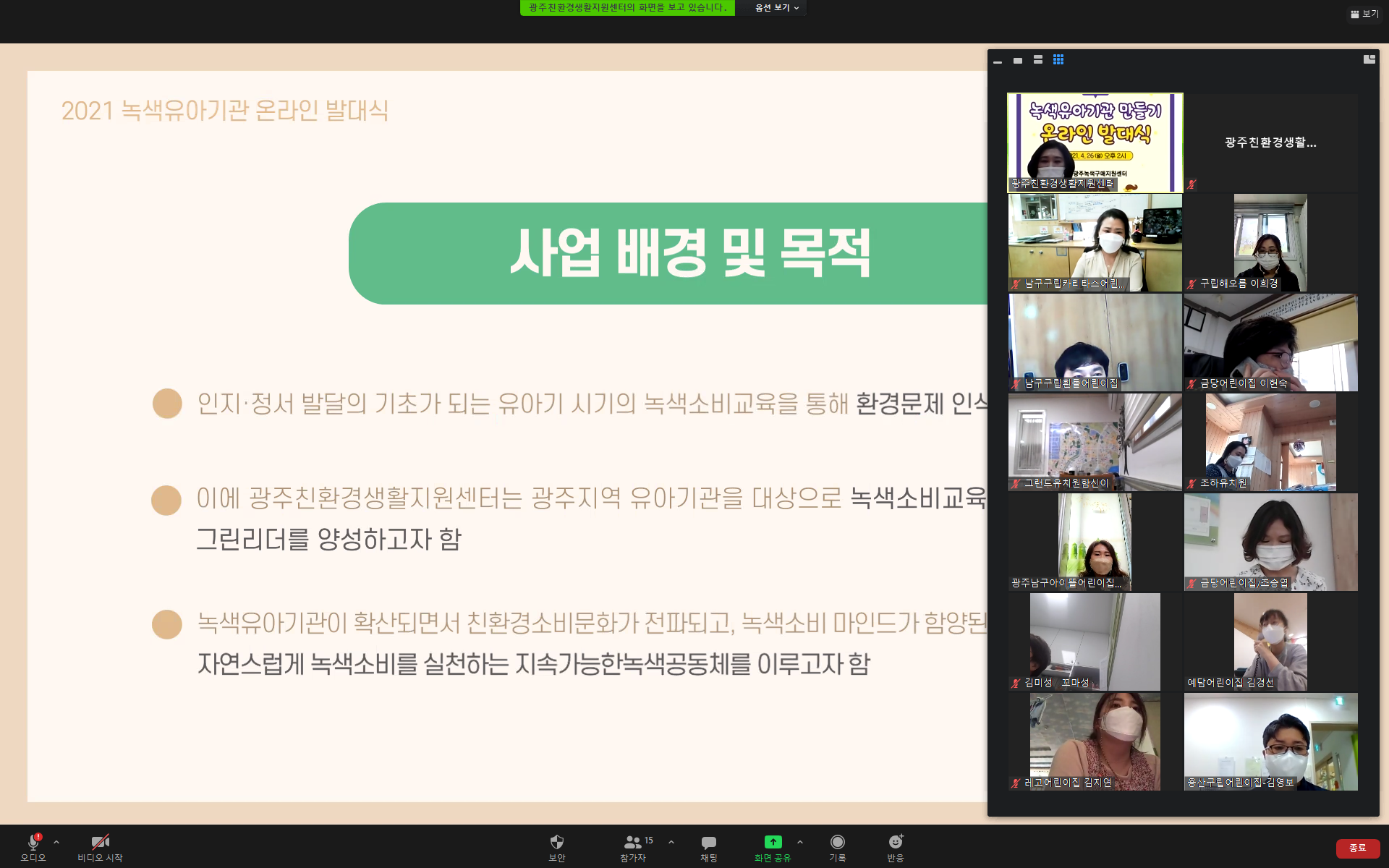Expand audio options arrow next to 오디오
Image resolution: width=1389 pixels, height=868 pixels.
(56, 842)
